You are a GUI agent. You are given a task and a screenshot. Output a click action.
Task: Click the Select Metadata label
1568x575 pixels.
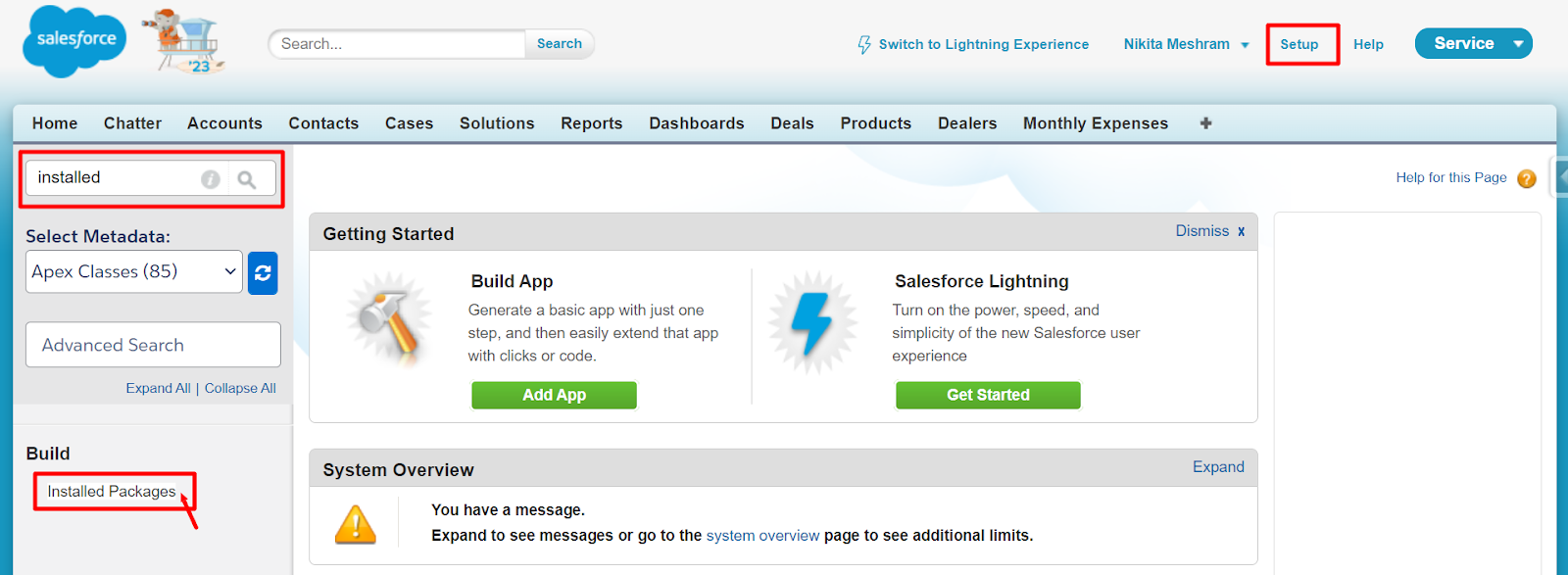point(98,237)
